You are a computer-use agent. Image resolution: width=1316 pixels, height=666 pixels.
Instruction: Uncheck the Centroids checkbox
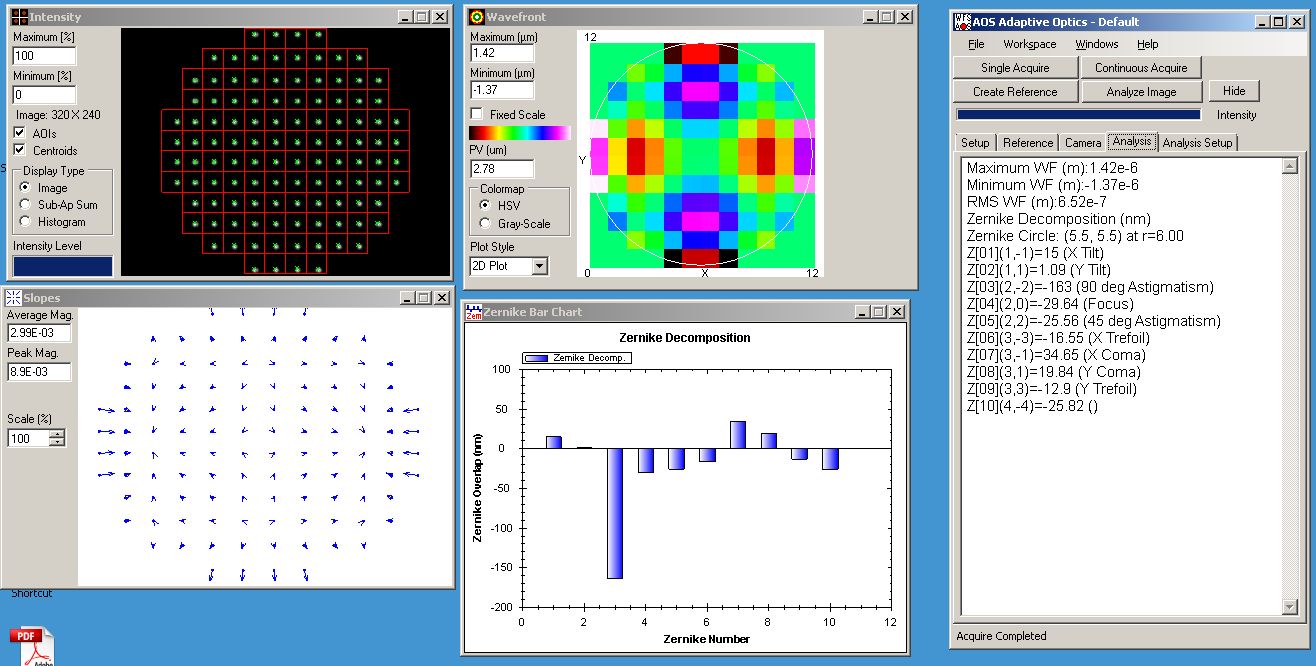coord(20,150)
